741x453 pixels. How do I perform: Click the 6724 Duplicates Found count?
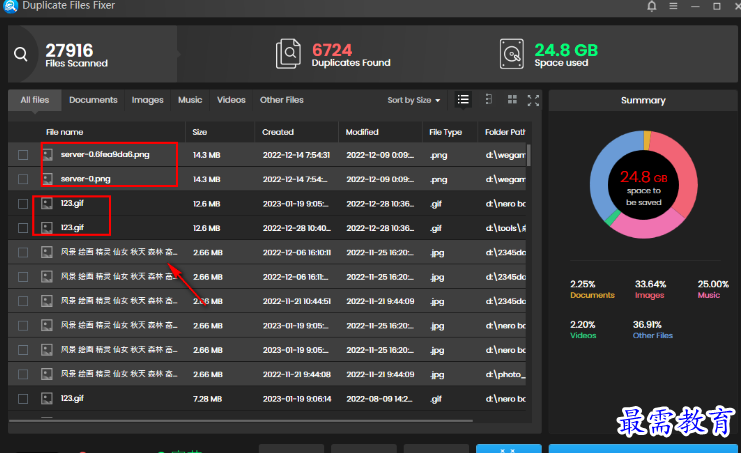(332, 50)
